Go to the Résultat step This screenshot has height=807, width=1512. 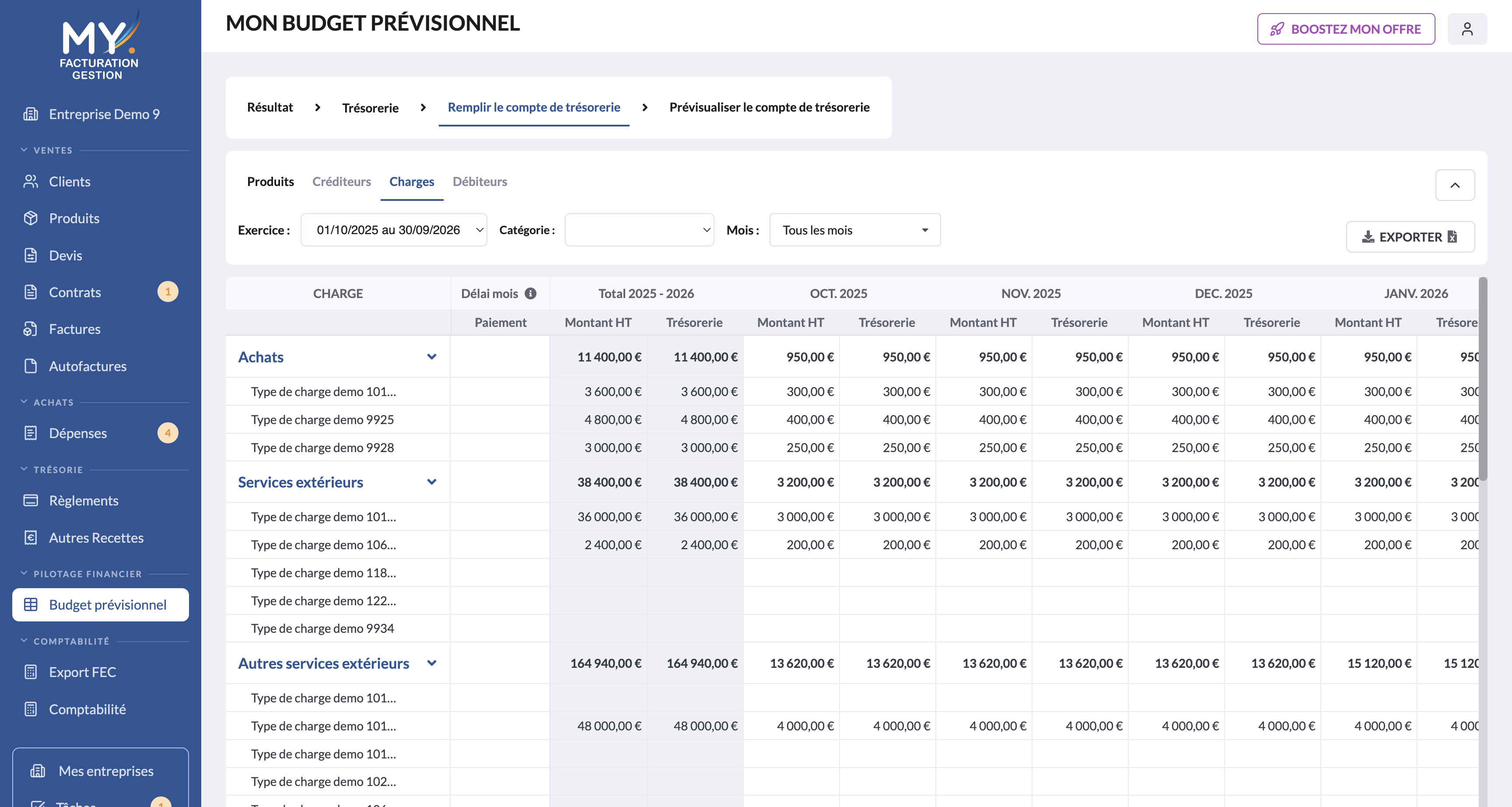click(269, 107)
